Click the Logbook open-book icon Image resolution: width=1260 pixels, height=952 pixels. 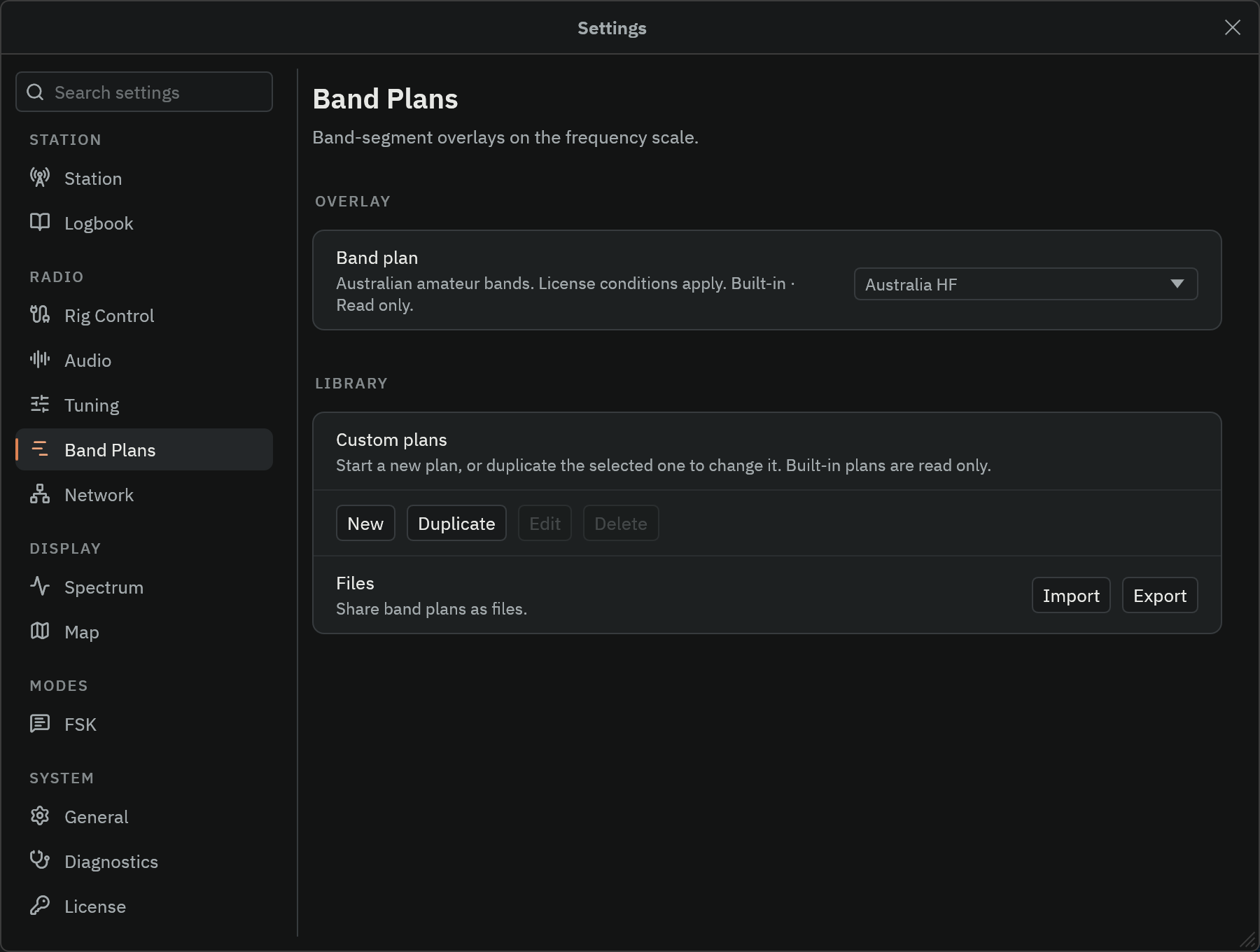tap(40, 223)
